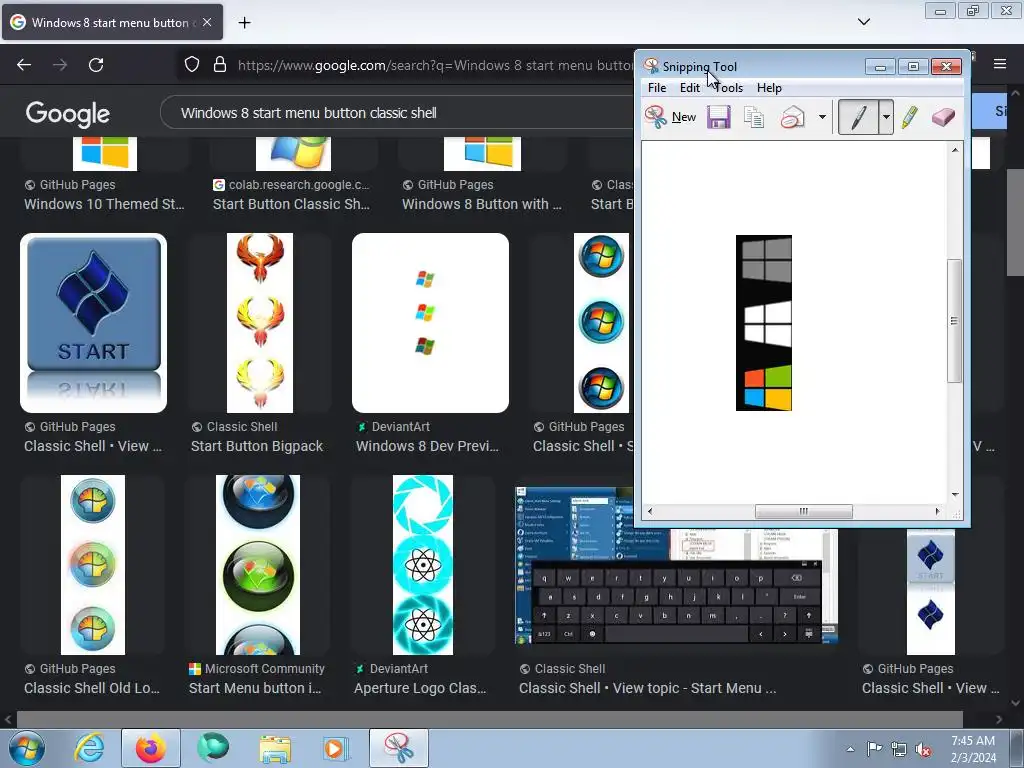Click the Start Button Classic Sh... link
1024x768 pixels.
coord(291,204)
